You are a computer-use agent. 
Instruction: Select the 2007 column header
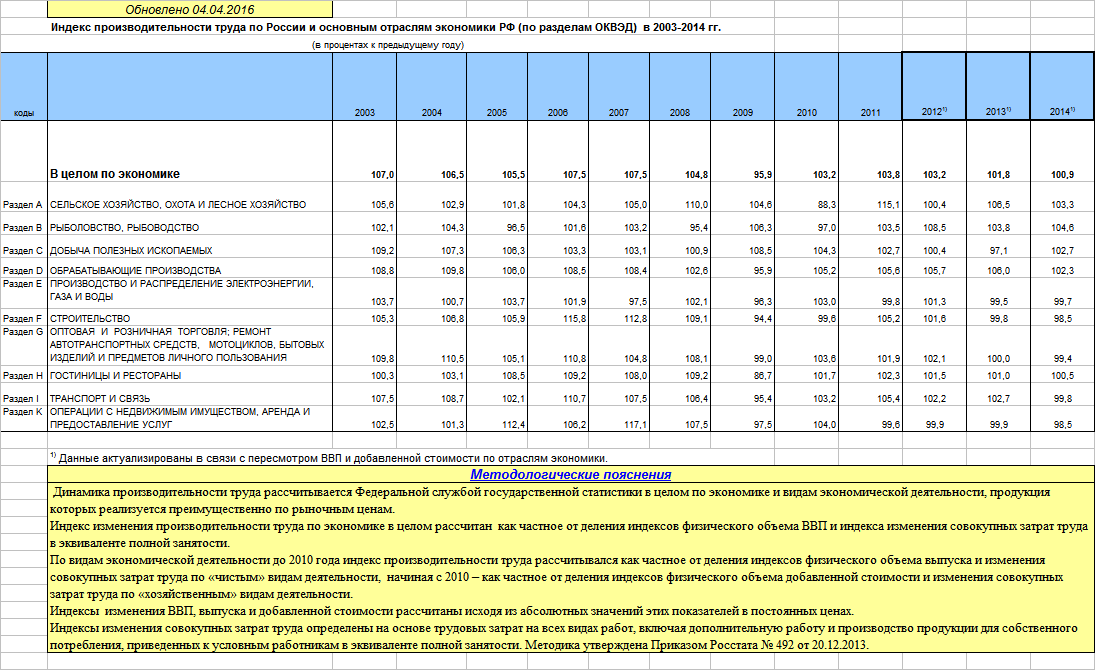coord(619,87)
